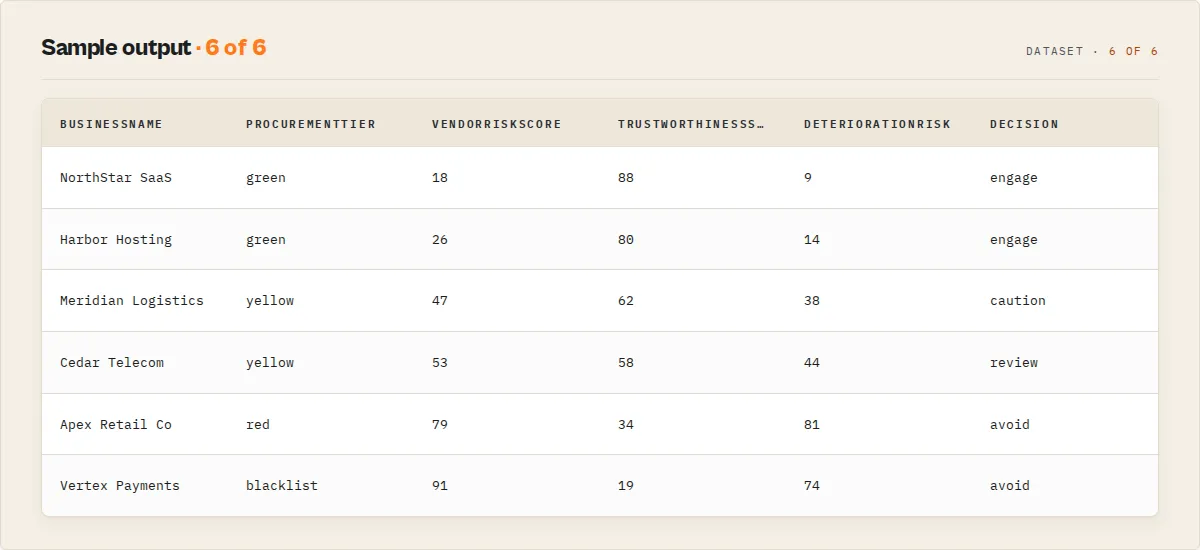Click trustworthiness value 19
Image resolution: width=1200 pixels, height=550 pixels.
point(626,486)
